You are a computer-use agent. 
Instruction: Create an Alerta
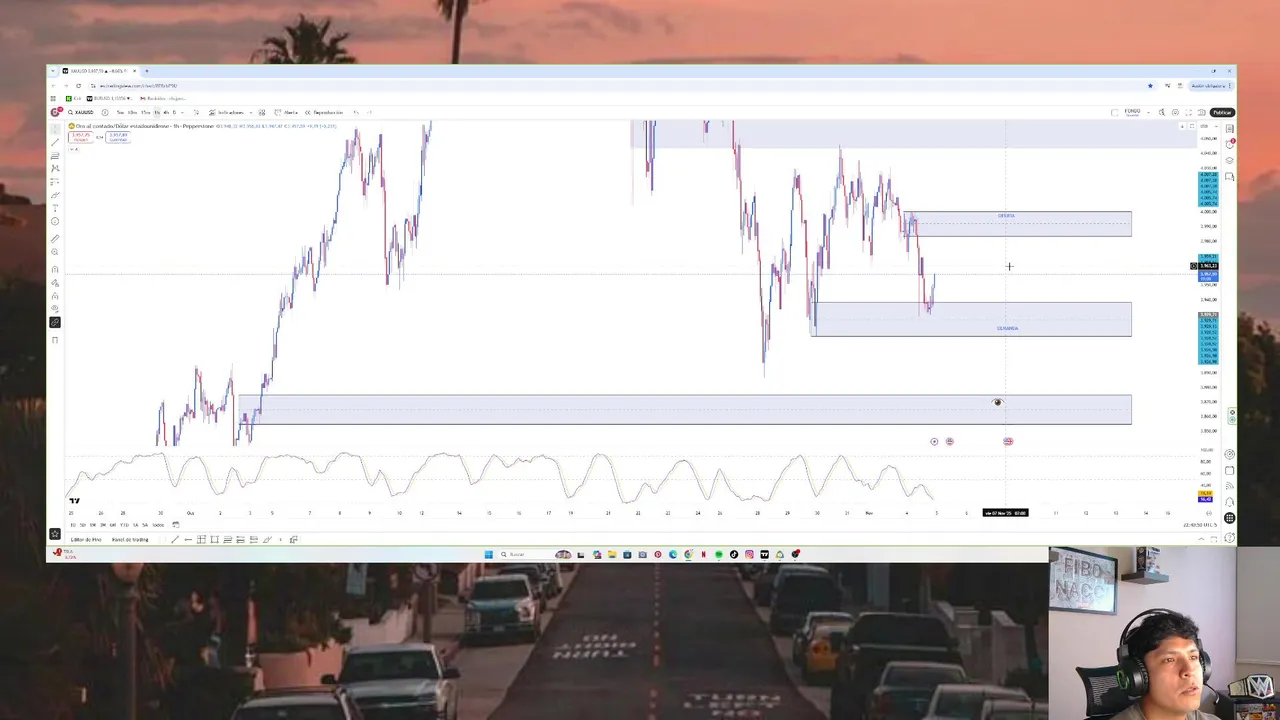(286, 112)
